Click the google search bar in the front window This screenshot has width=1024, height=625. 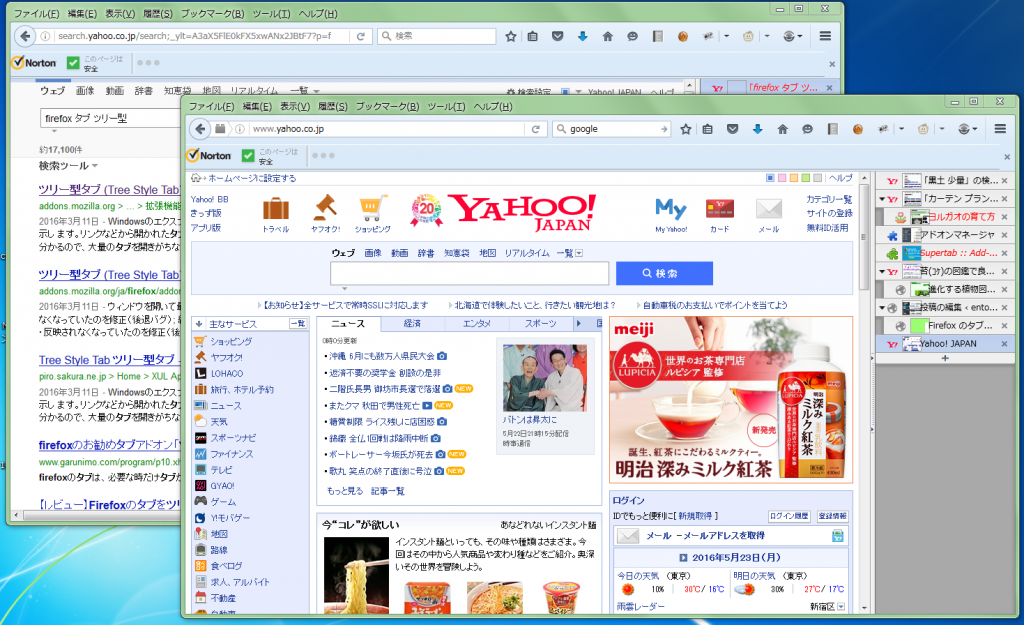click(612, 129)
